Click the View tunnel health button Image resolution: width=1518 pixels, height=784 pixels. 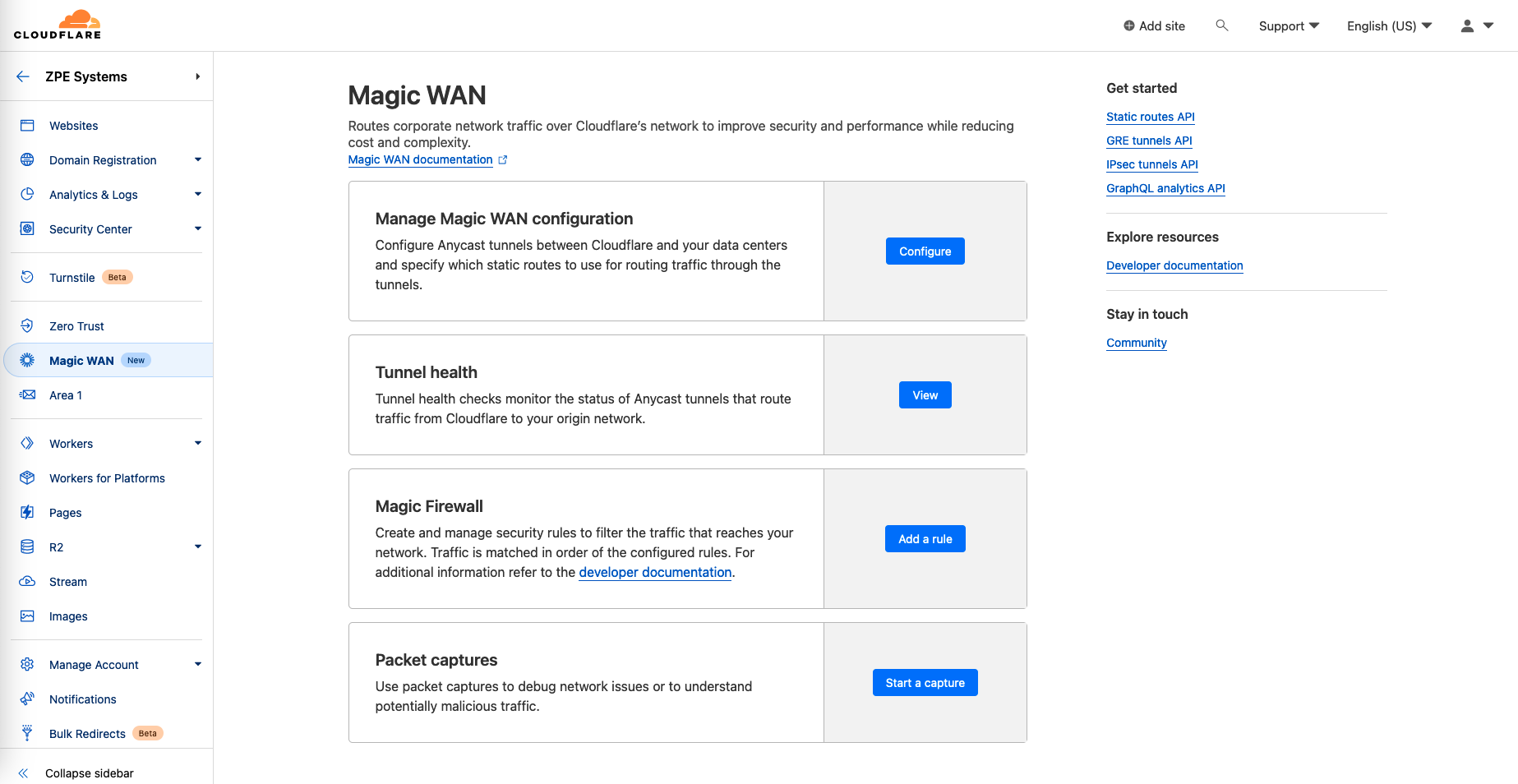click(925, 395)
